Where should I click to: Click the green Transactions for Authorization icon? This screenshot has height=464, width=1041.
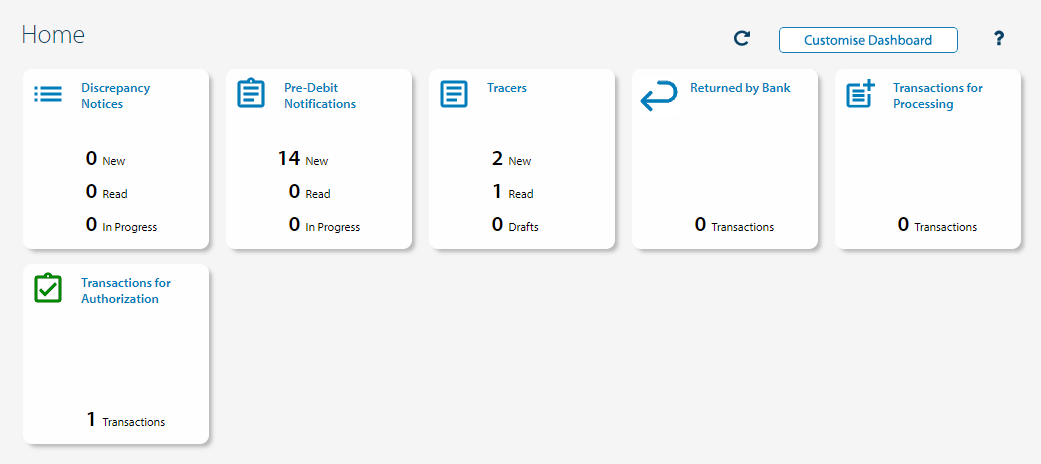click(x=48, y=289)
